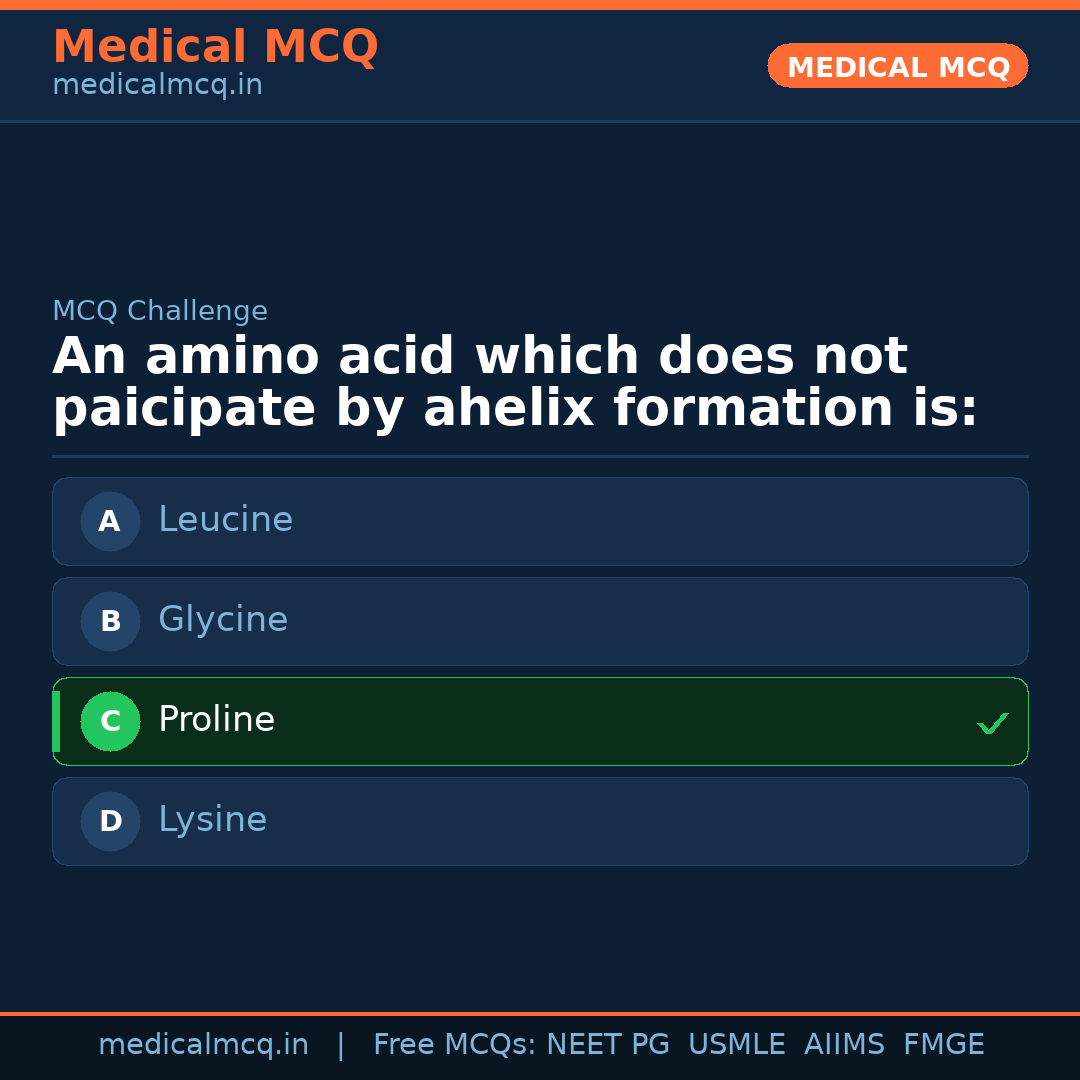Click the green checkmark beside Proline

point(992,723)
